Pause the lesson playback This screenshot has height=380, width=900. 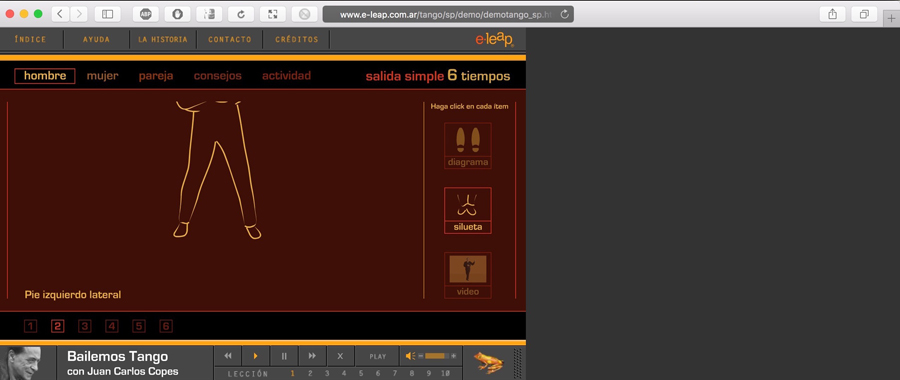click(x=284, y=356)
